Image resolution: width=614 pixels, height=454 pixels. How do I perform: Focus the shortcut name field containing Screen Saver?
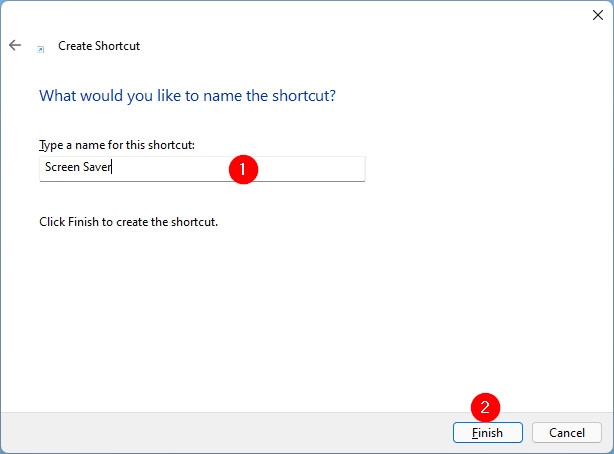click(x=202, y=169)
